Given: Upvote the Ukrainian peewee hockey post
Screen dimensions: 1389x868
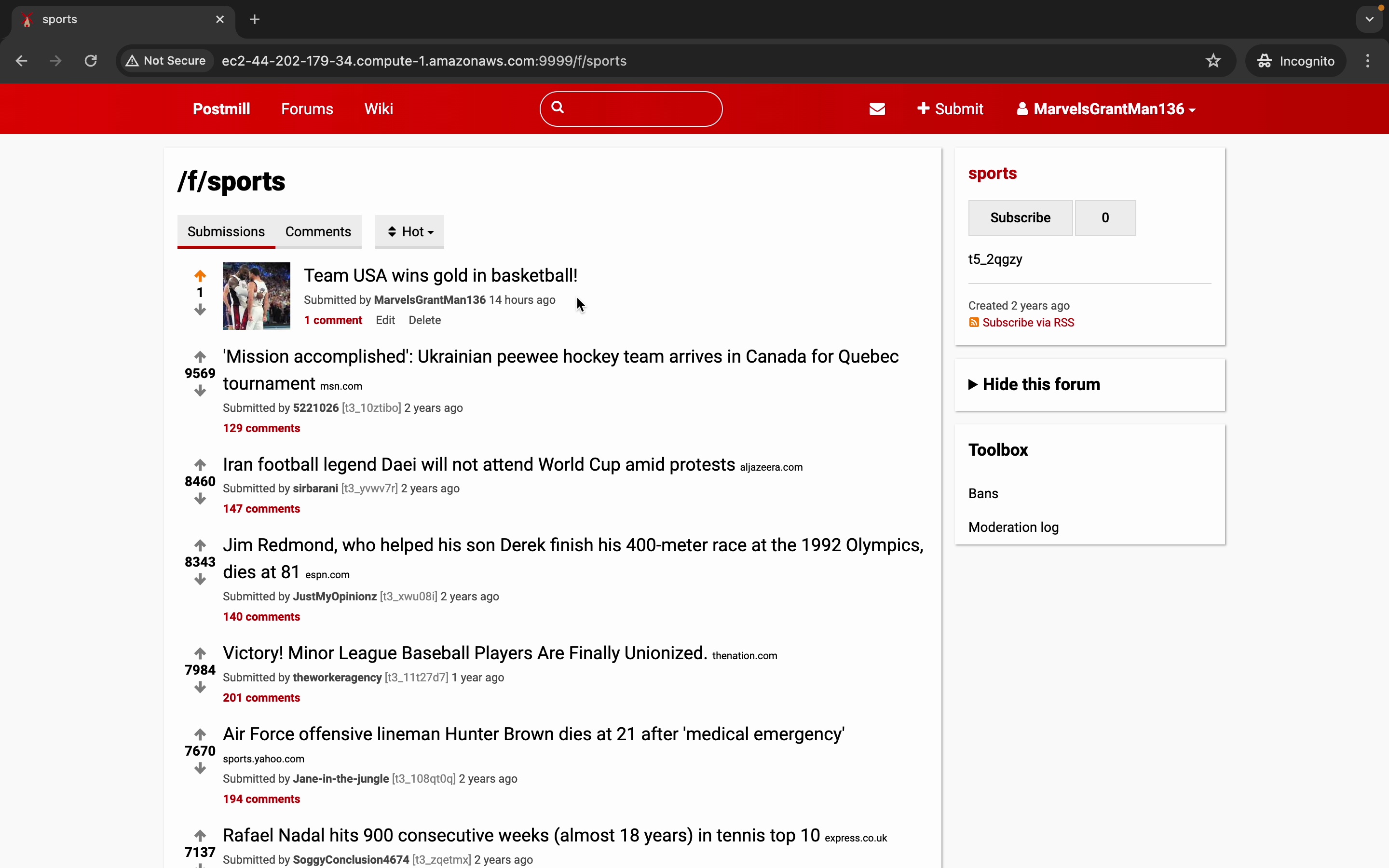Looking at the screenshot, I should click(200, 356).
